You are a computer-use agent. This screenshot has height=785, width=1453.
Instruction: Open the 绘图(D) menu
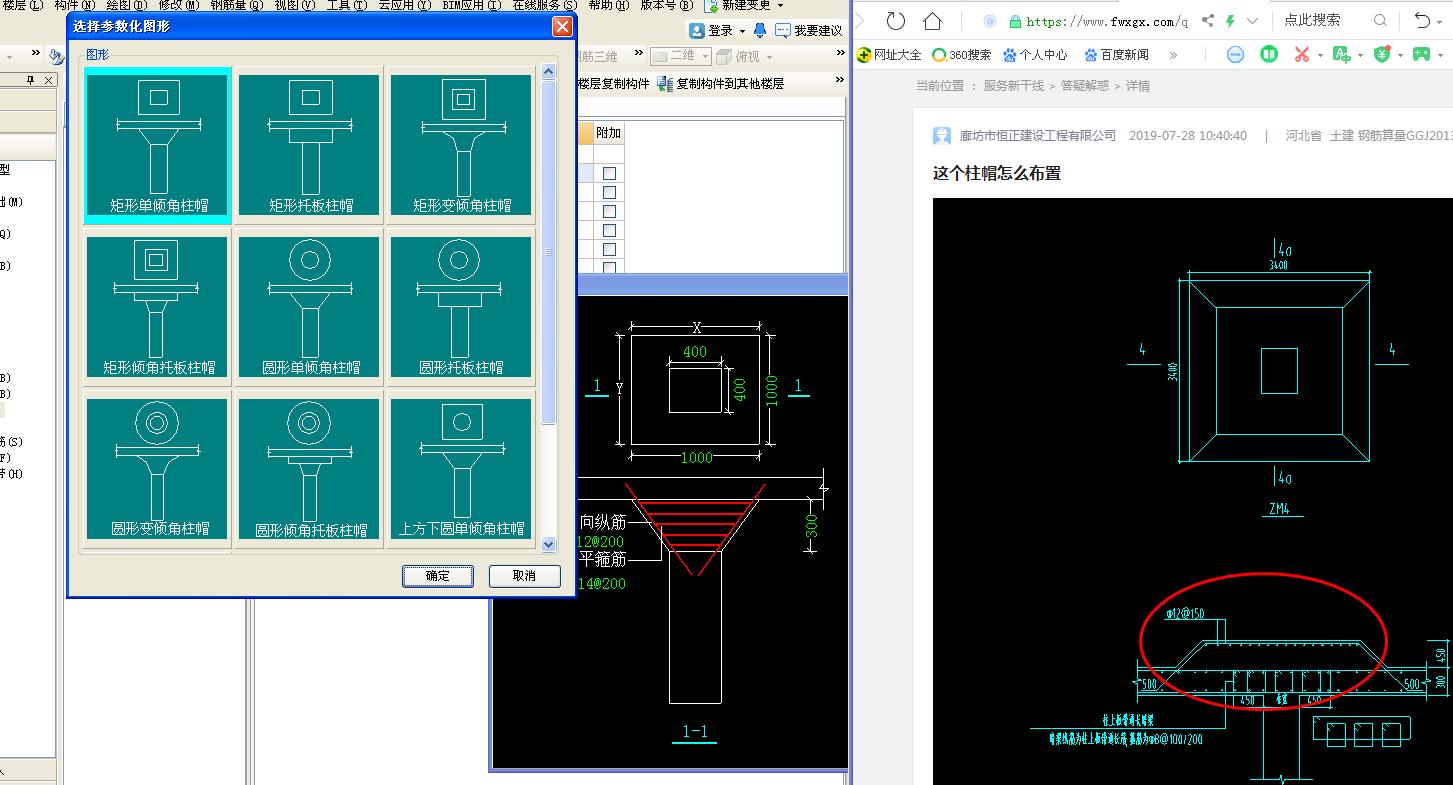[127, 5]
